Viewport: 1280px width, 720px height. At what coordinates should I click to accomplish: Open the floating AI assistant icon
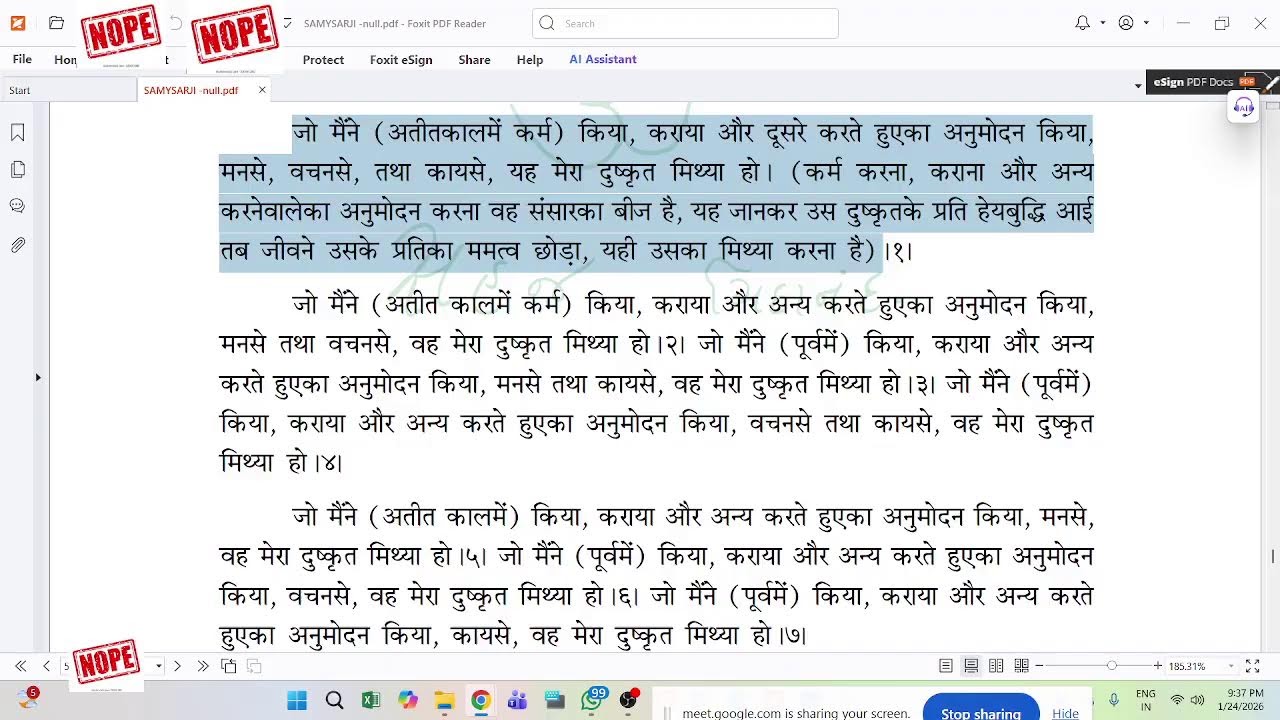point(1244,107)
